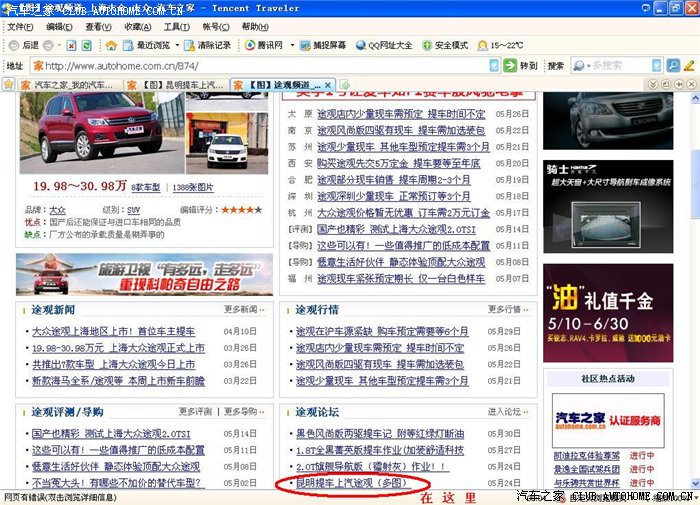The image size is (700, 505).
Task: Click the search input field
Action: tap(620, 66)
